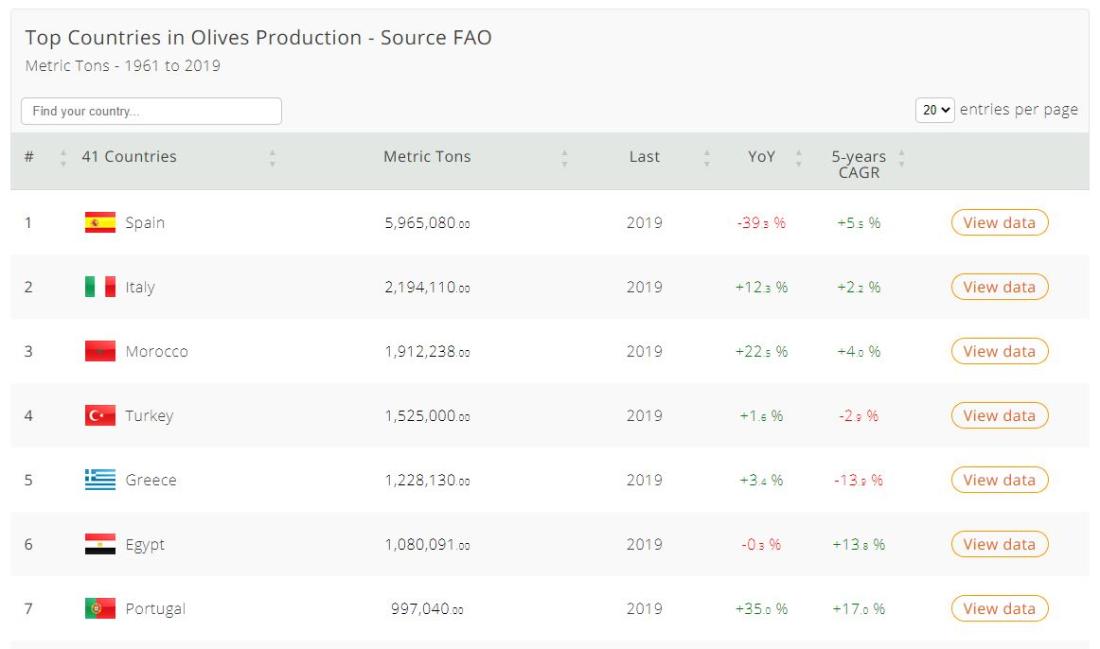Click Spain's -39 % YoY value

761,223
